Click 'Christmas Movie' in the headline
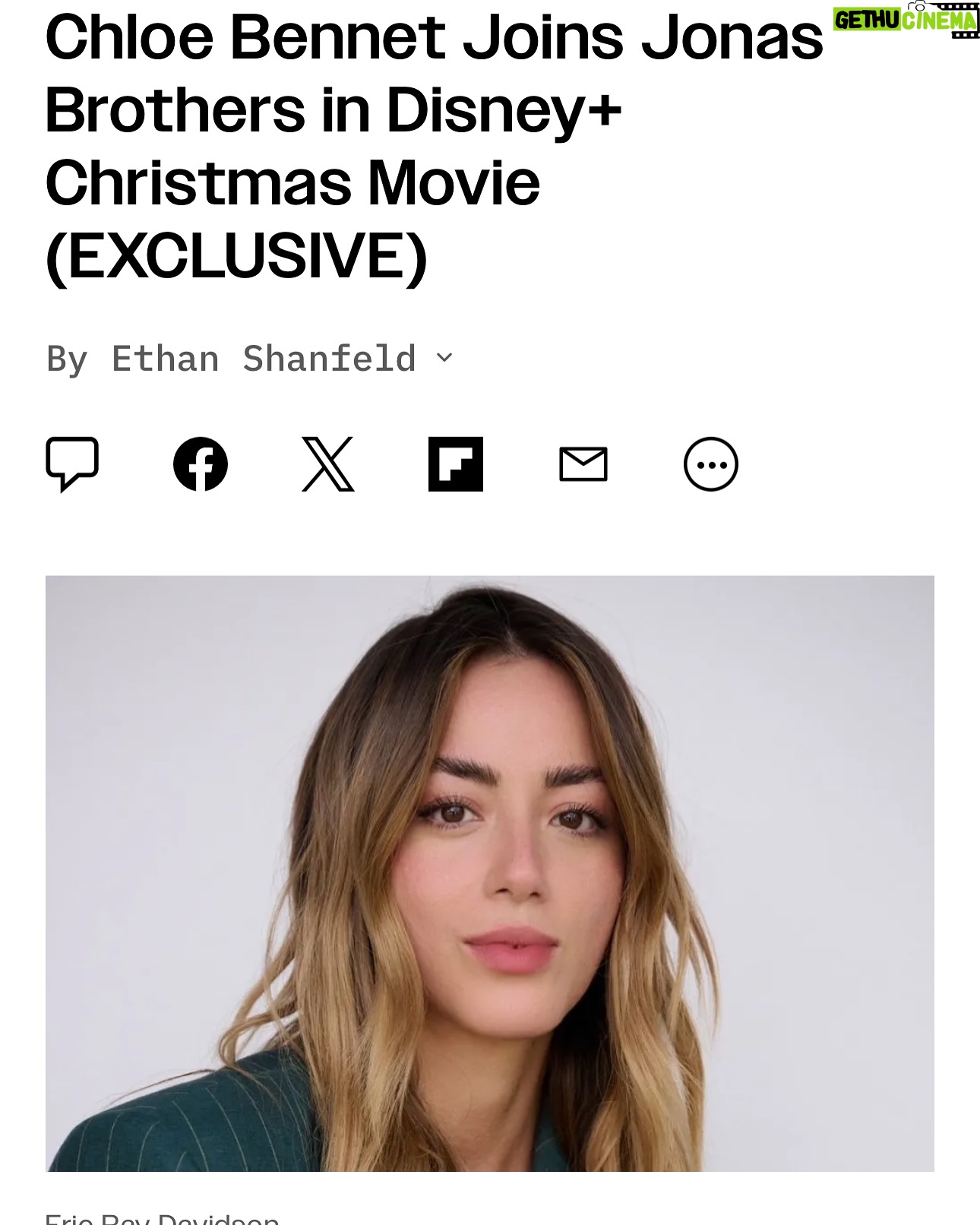Viewport: 980px width, 1225px height. [292, 183]
